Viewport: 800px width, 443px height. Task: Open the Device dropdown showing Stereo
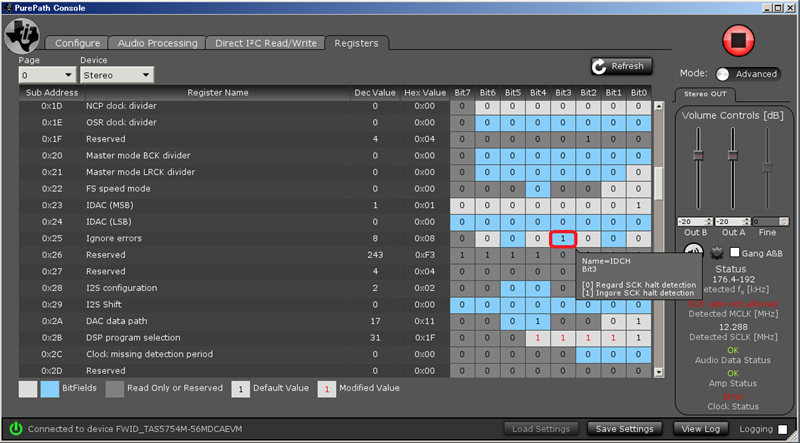point(117,75)
